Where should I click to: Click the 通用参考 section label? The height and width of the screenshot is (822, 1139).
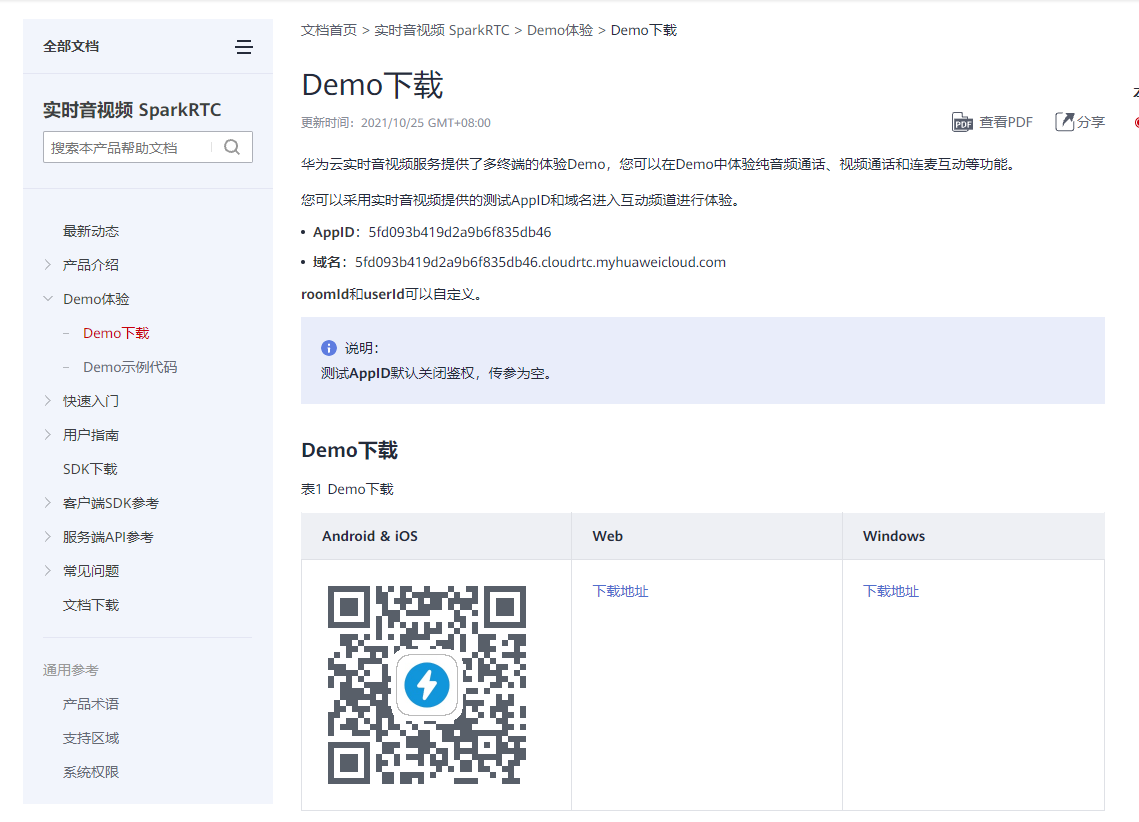coord(70,670)
